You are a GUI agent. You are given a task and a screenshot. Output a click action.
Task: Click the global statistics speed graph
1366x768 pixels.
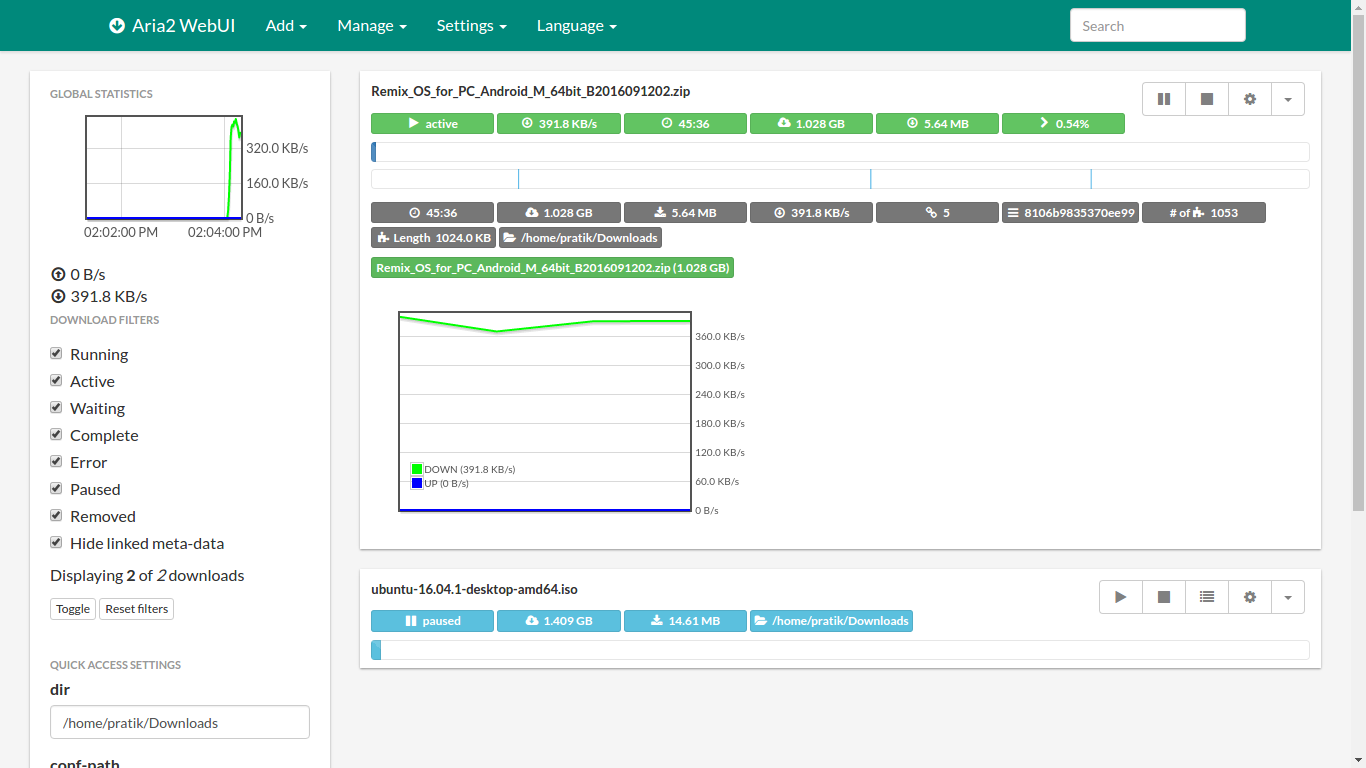tap(165, 168)
